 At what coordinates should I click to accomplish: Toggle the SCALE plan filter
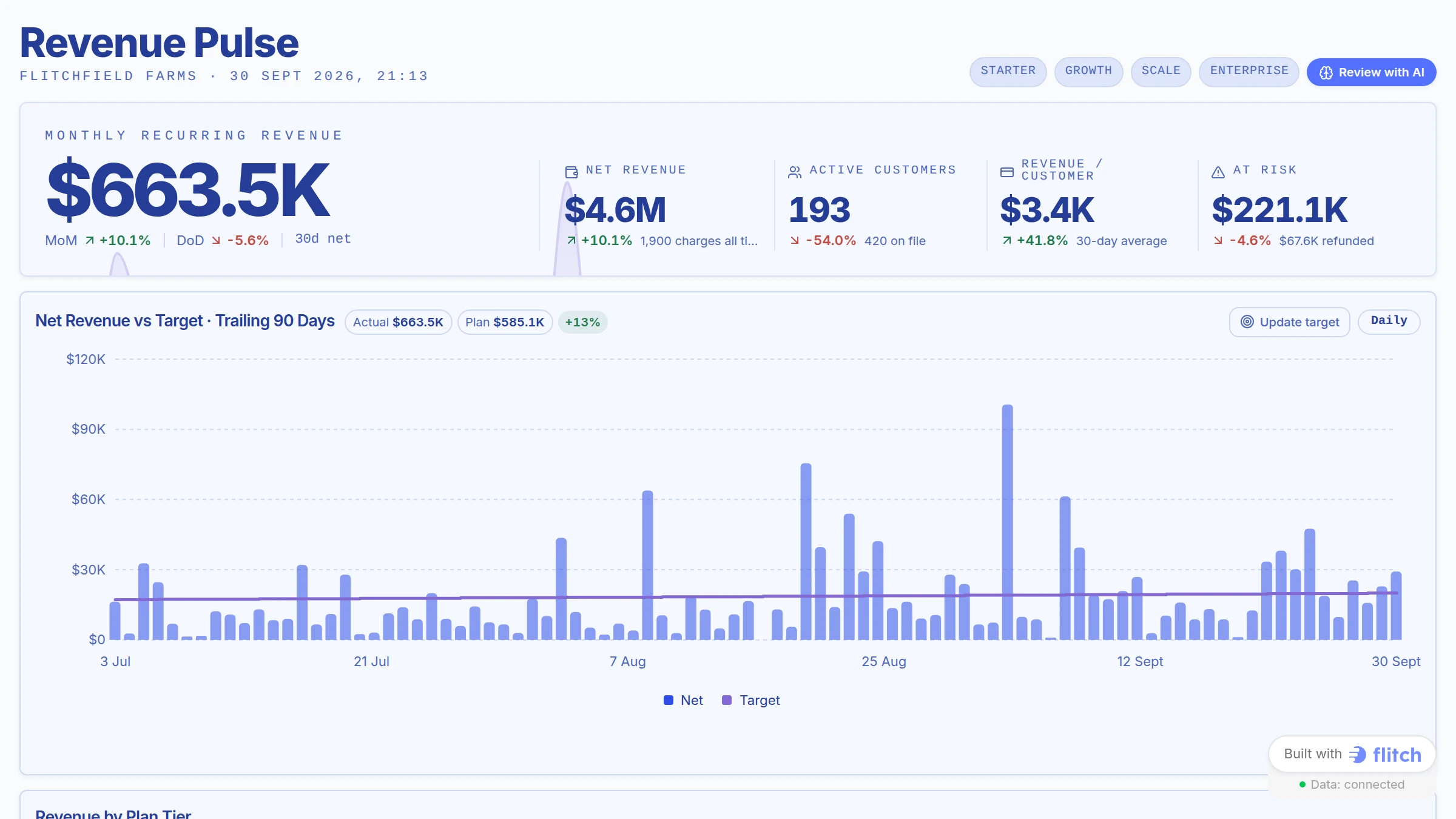[1161, 71]
